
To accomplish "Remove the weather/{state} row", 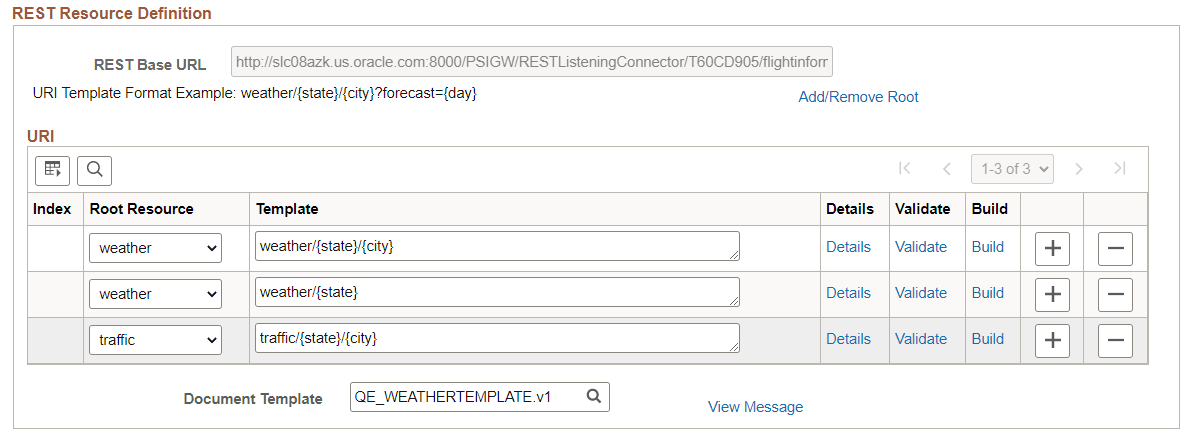I will [1115, 295].
